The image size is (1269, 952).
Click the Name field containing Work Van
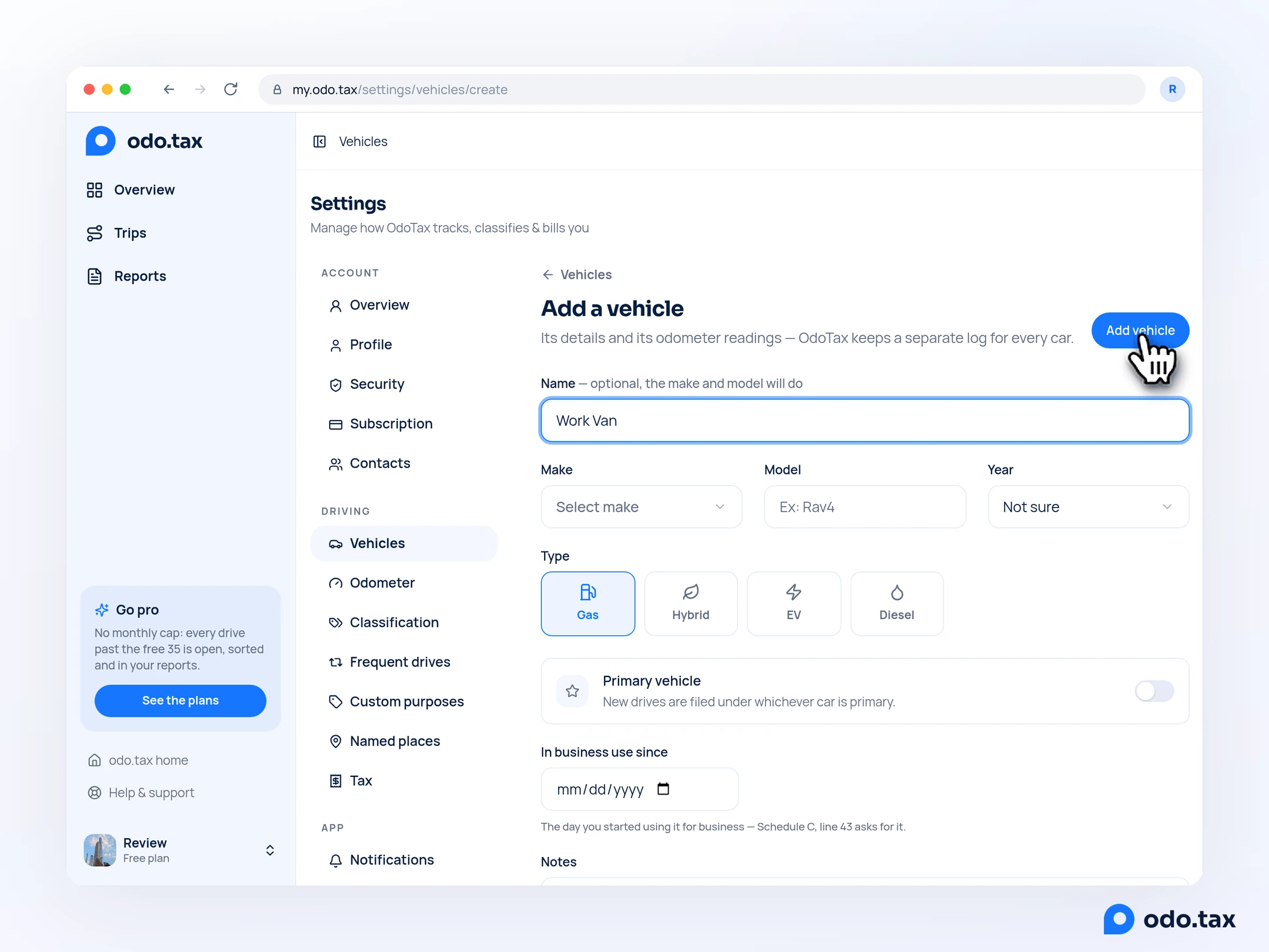pos(865,421)
